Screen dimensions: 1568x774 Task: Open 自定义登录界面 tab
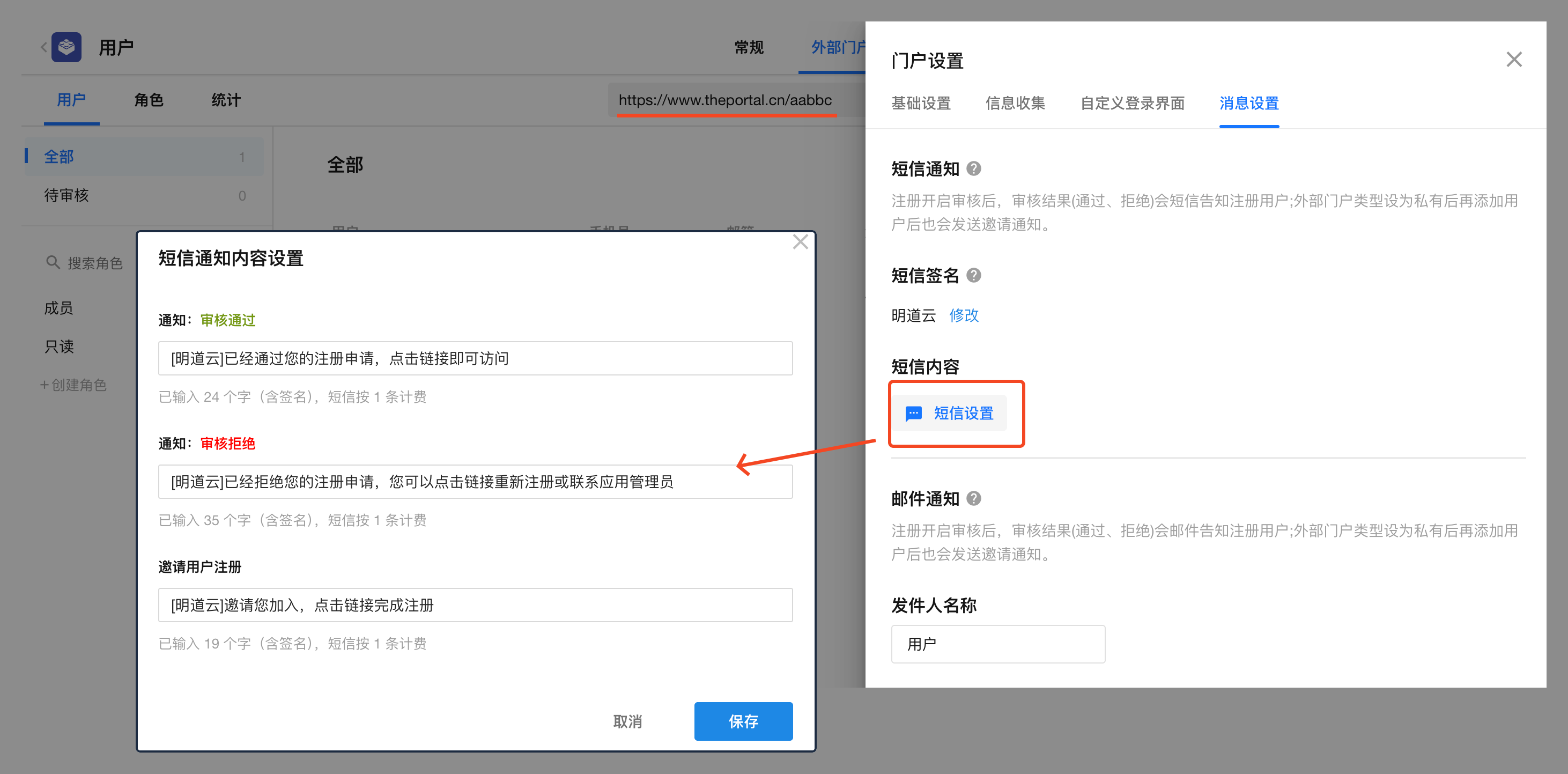(x=1132, y=104)
